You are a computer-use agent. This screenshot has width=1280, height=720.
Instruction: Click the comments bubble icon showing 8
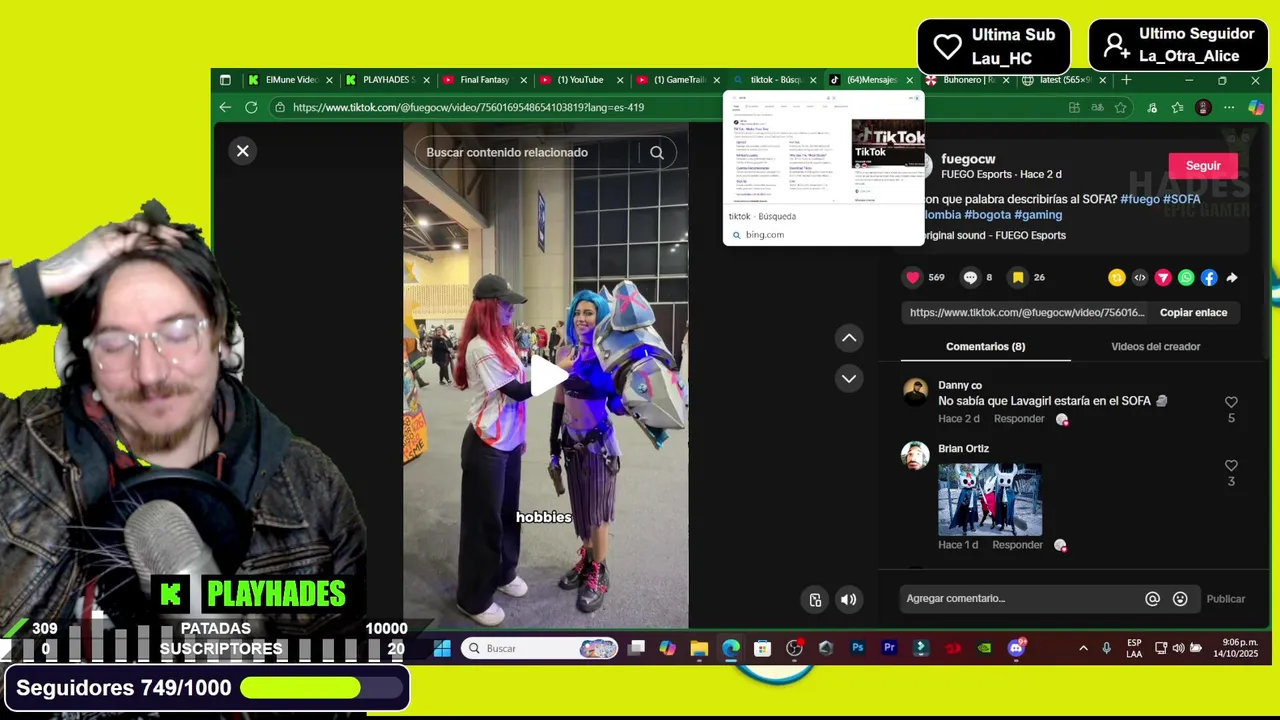(970, 277)
